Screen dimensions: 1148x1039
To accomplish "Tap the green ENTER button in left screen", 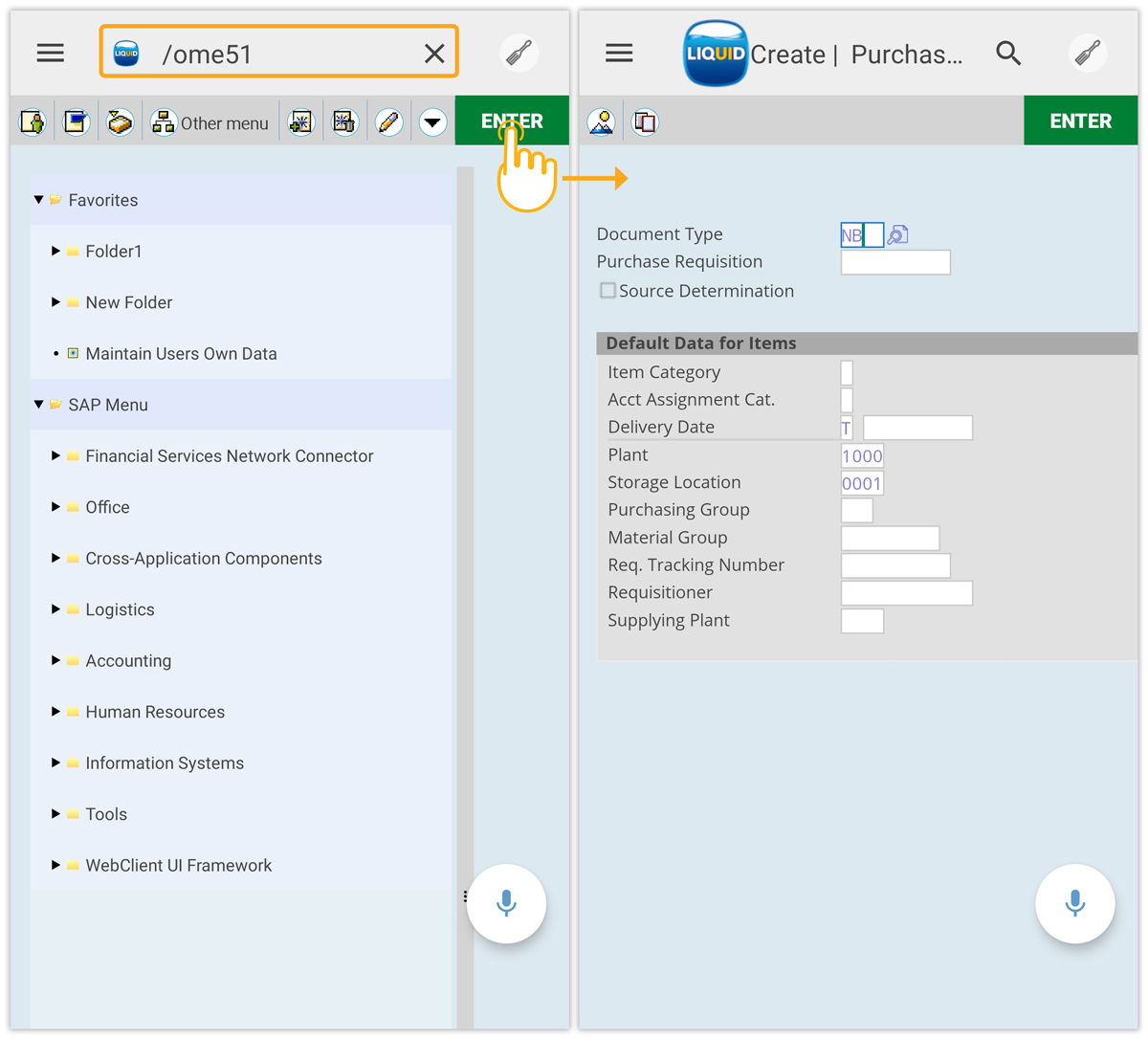I will point(512,121).
